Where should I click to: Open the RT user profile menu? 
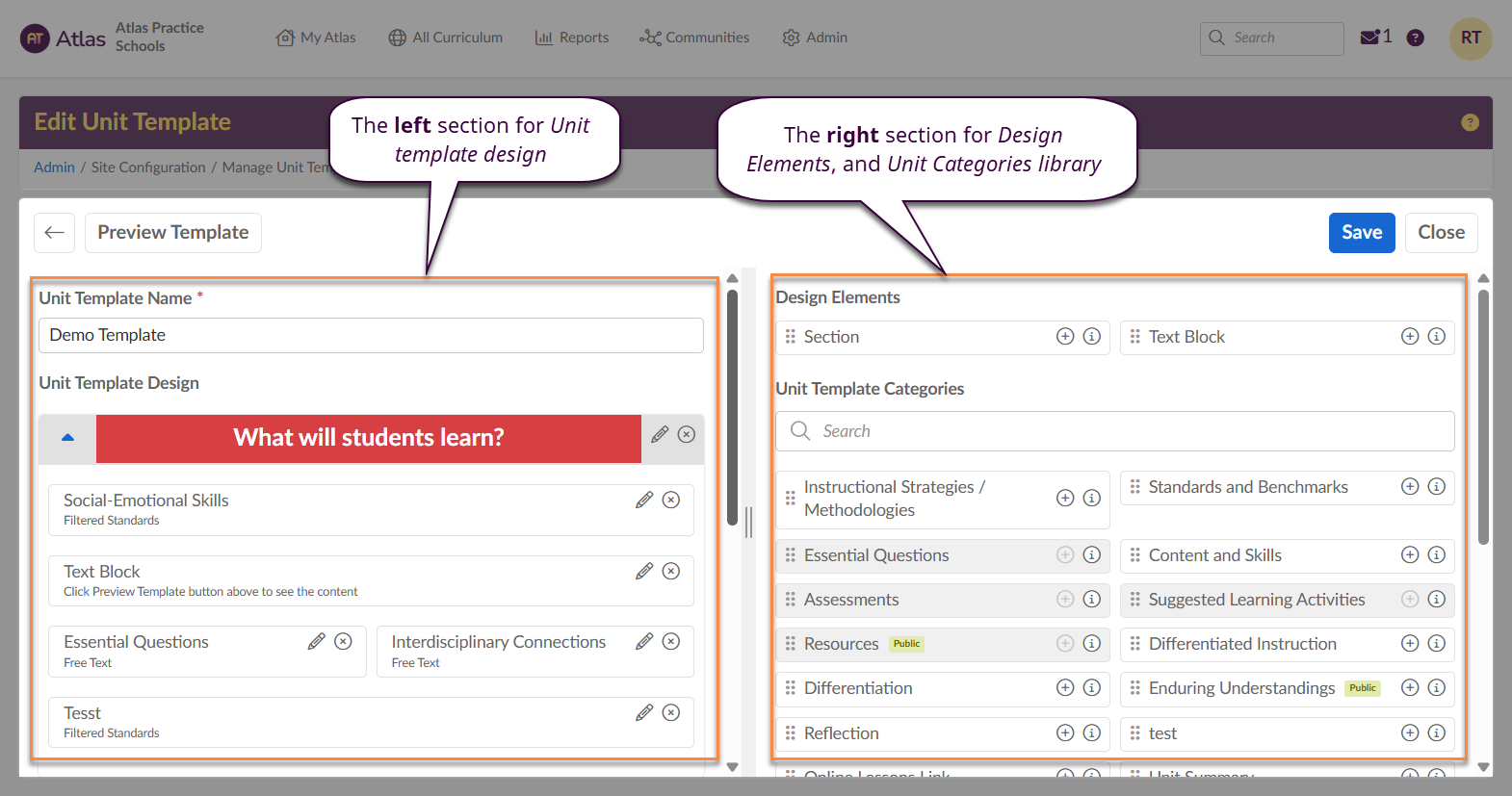(x=1470, y=39)
